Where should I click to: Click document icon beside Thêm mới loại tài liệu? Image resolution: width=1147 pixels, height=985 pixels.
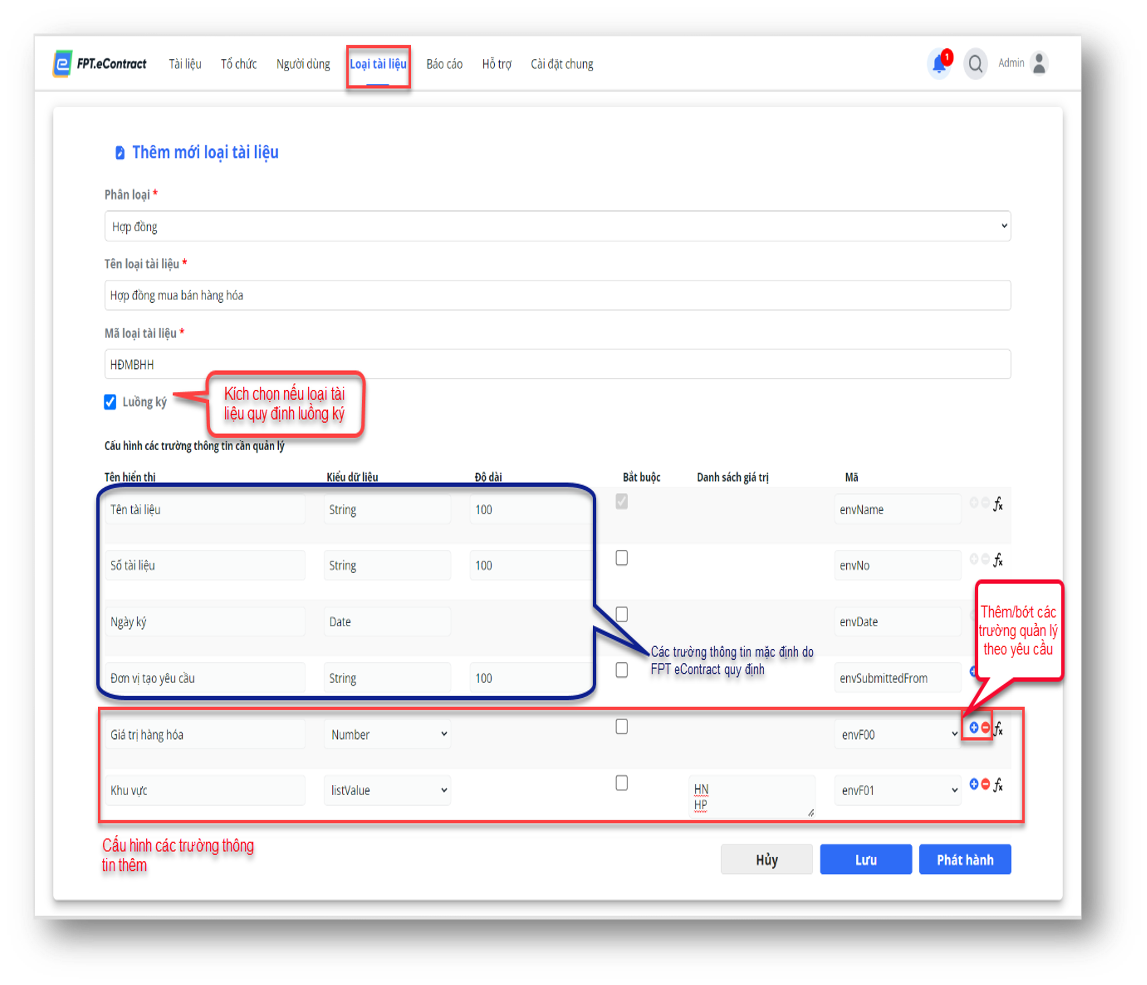point(120,152)
